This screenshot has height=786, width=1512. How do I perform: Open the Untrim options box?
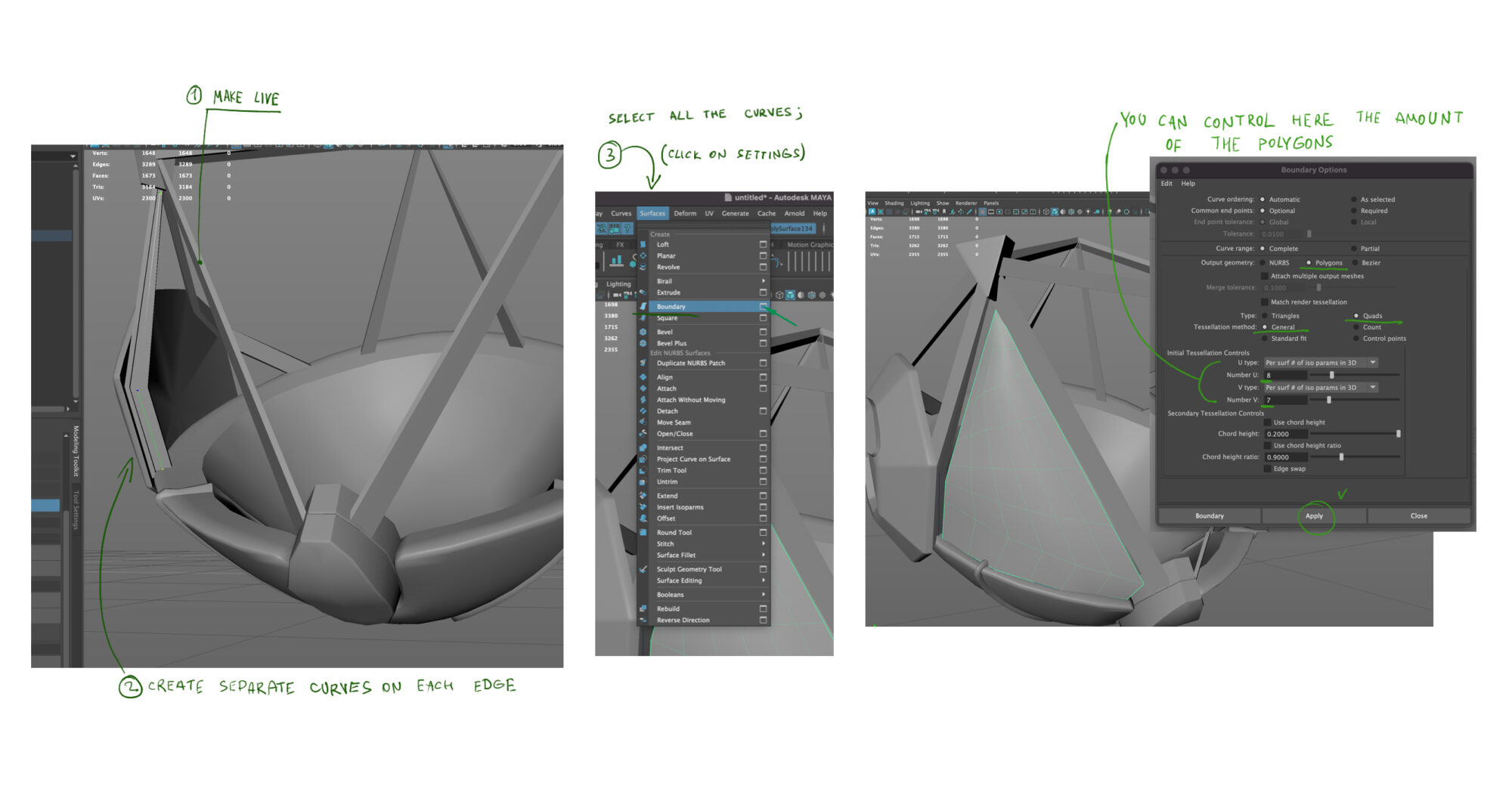point(763,482)
